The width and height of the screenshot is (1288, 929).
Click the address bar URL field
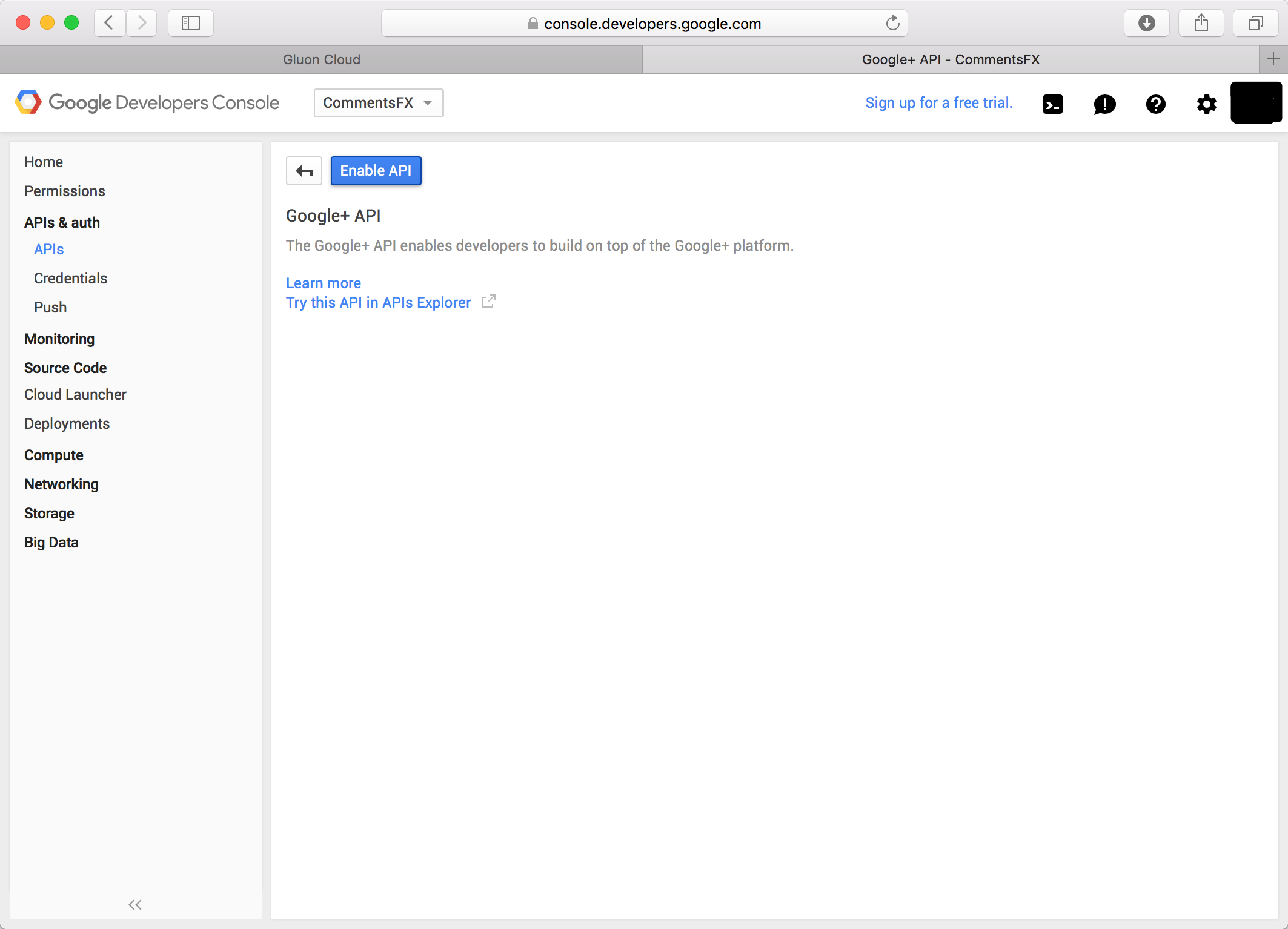pyautogui.click(x=644, y=23)
